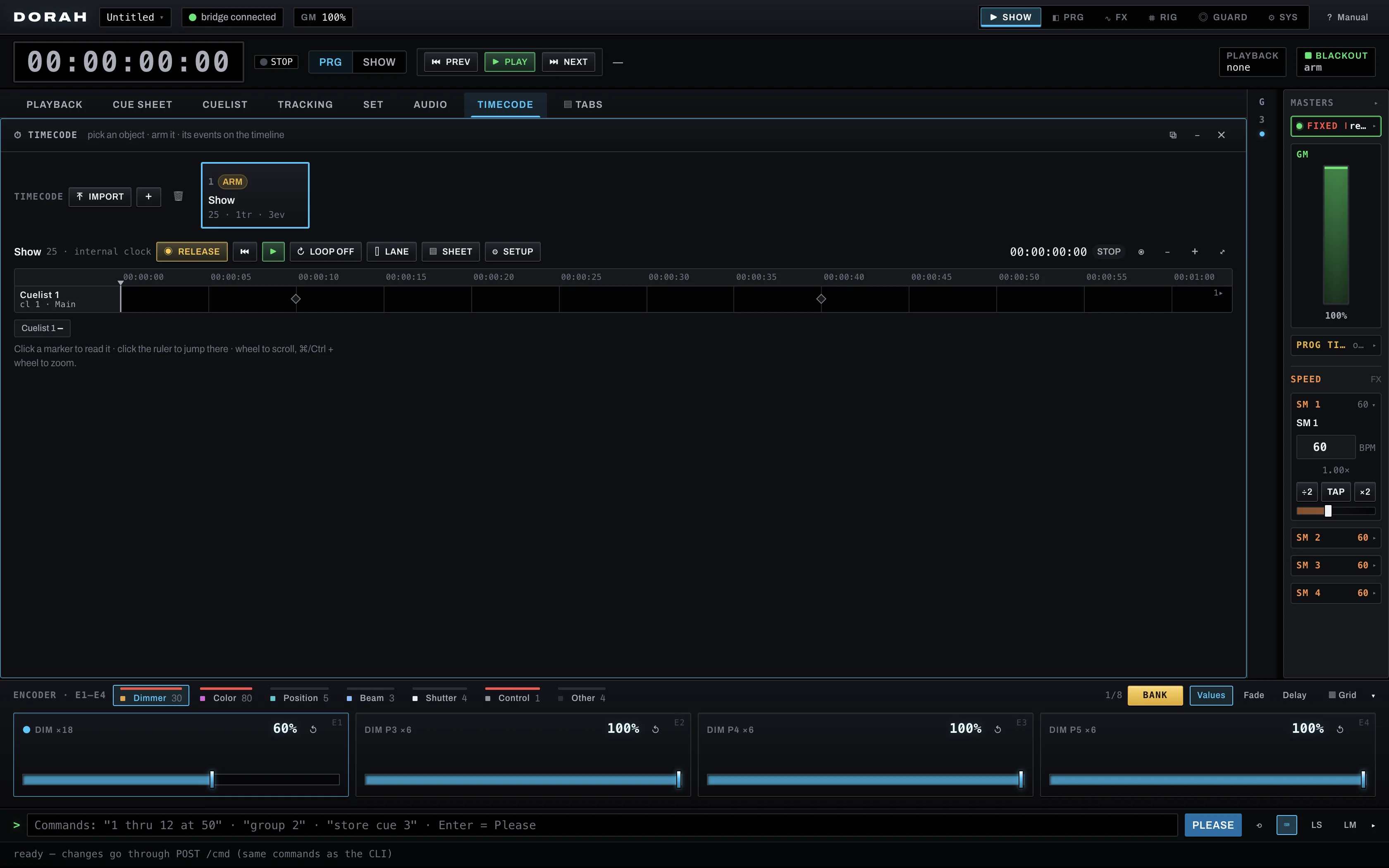1389x868 pixels.
Task: Switch to the PLAYBACK tab
Action: tap(54, 105)
